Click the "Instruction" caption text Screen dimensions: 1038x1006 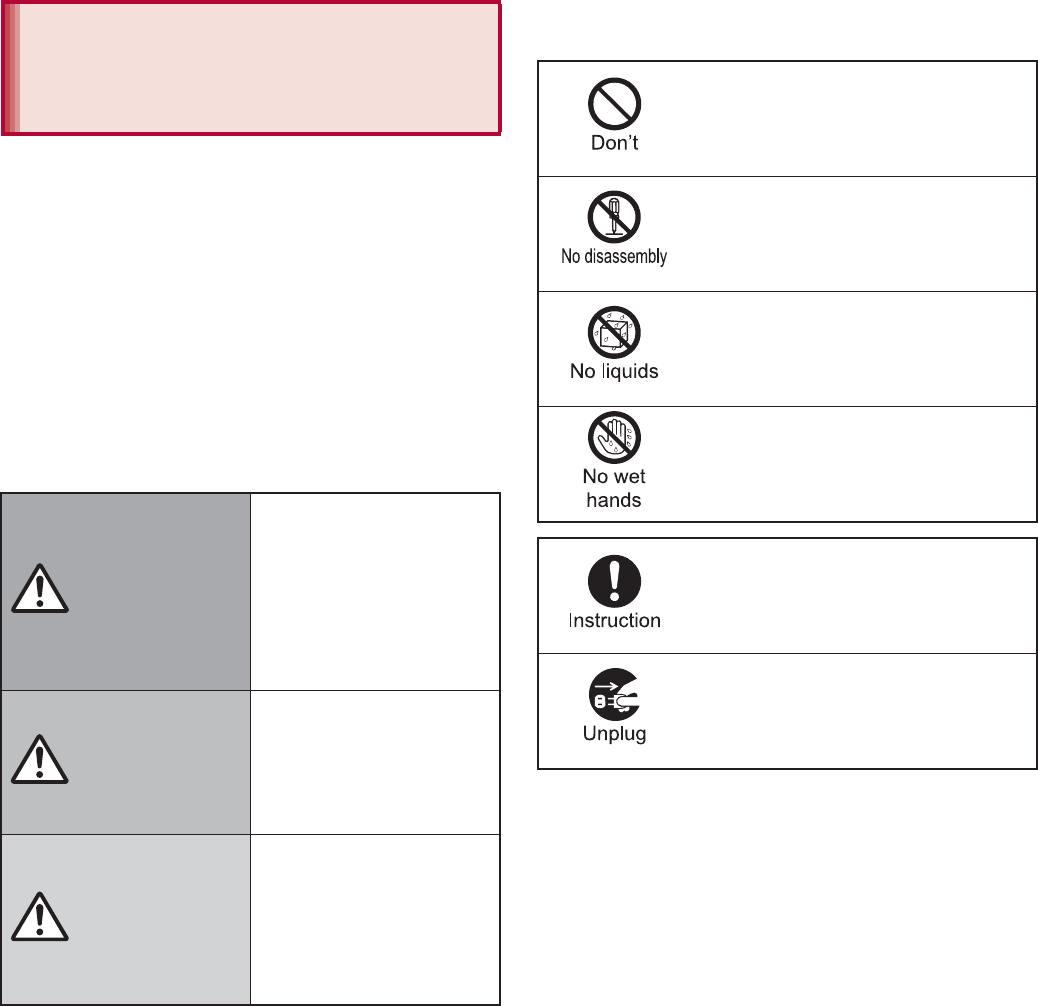[x=614, y=620]
